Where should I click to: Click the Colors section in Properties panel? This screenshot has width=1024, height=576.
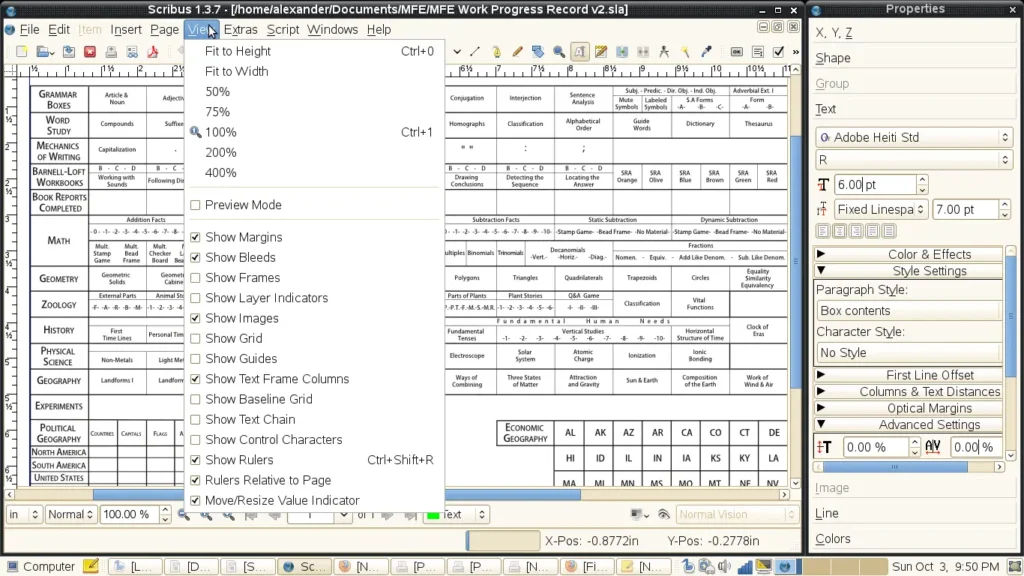(833, 539)
